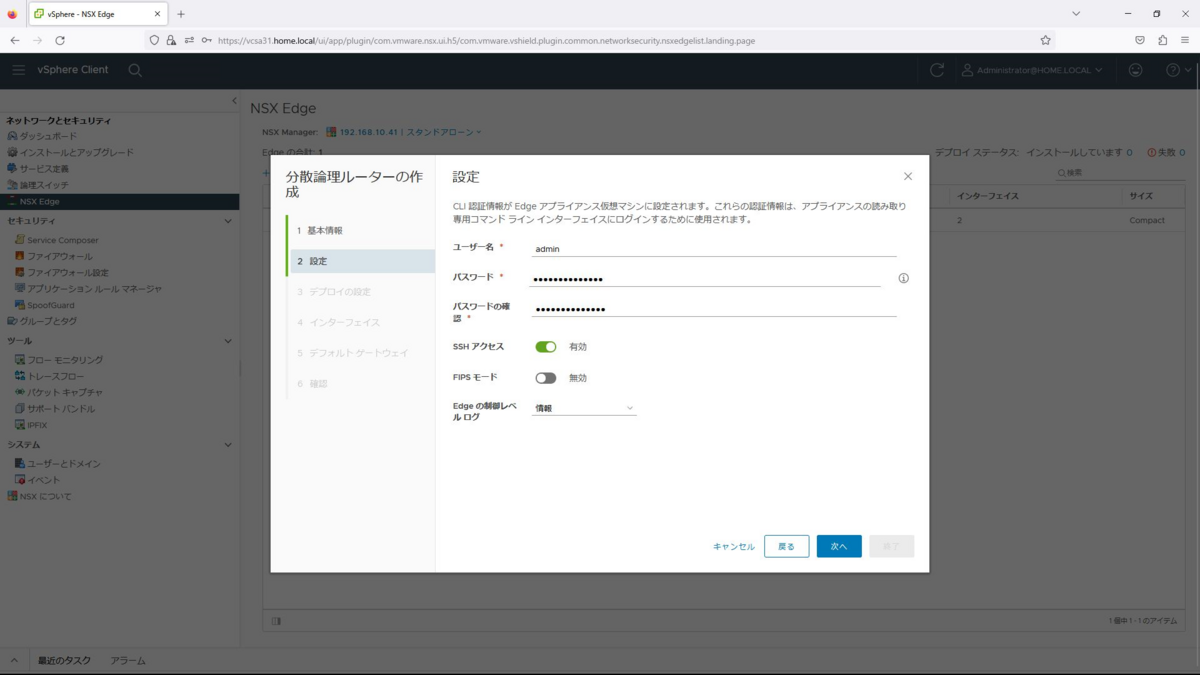Close the vSphere - NSX Edge tab

click(157, 14)
